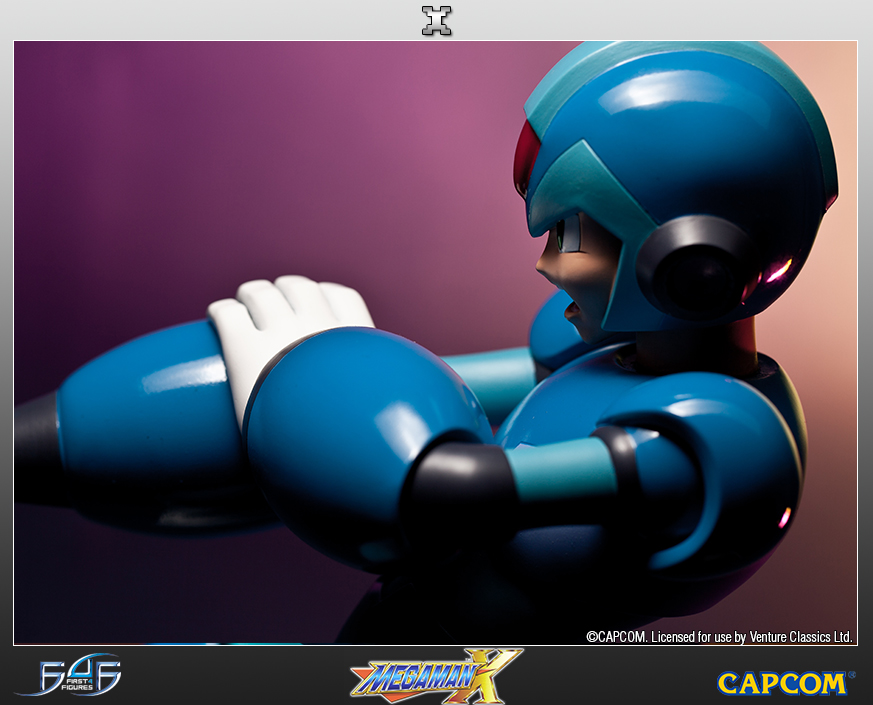Click the ©CAPCOM copyright notice text

pos(618,636)
